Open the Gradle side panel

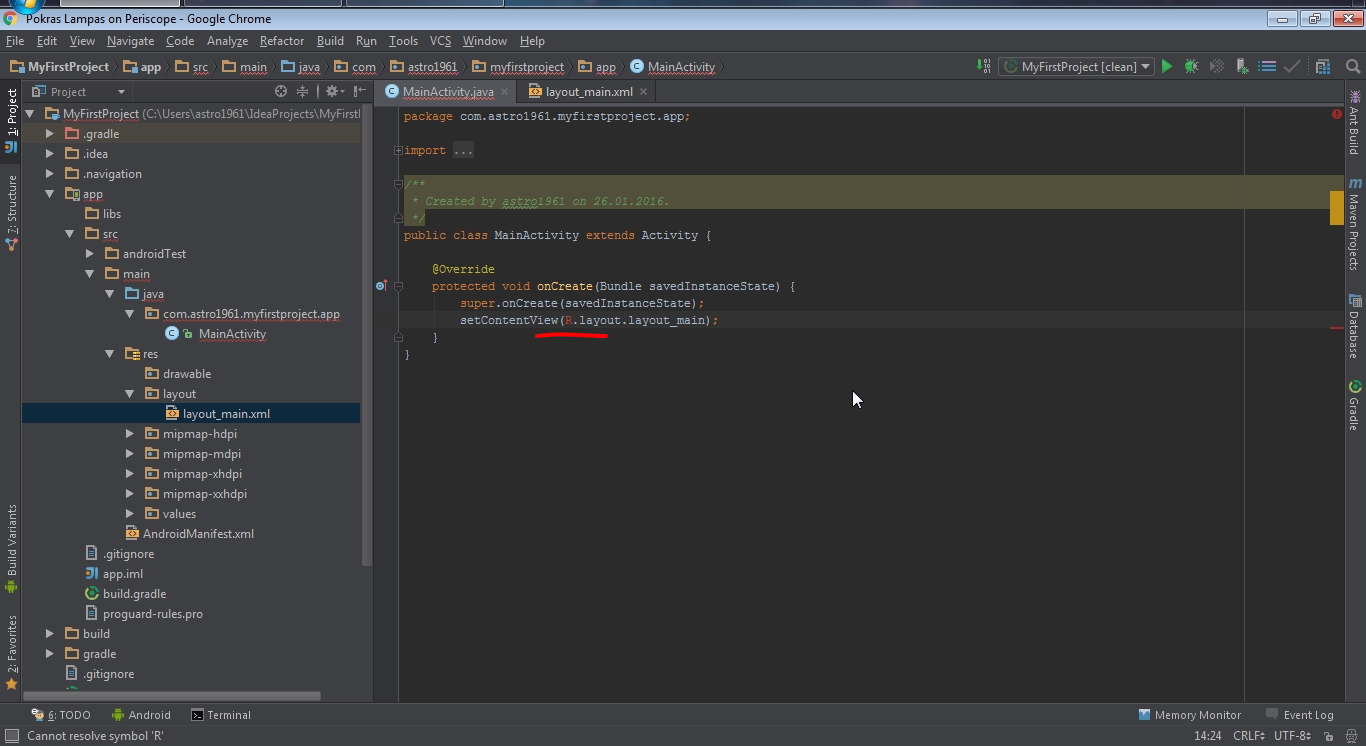pos(1354,405)
